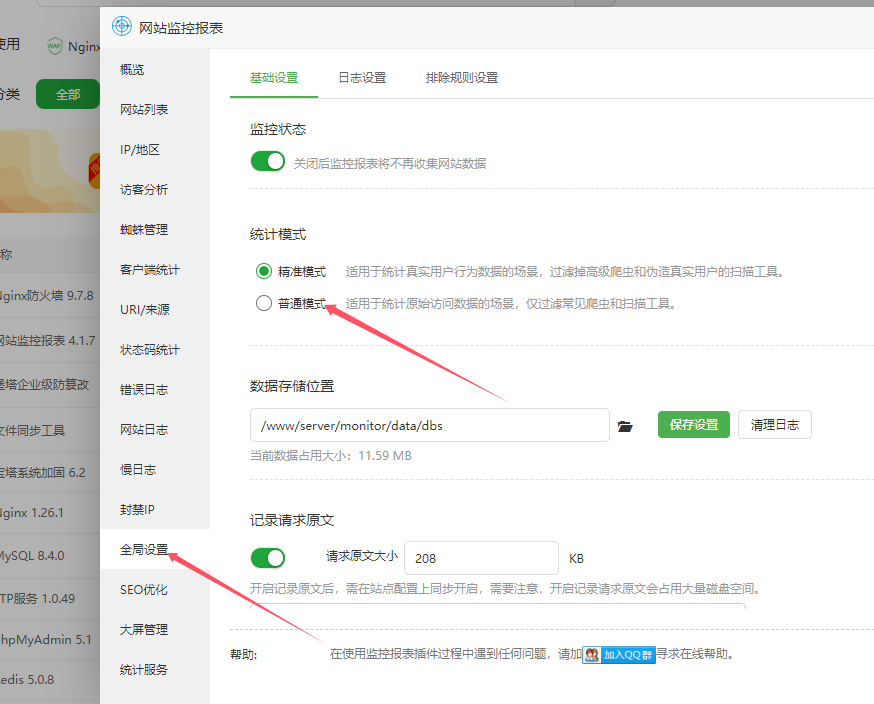This screenshot has height=704, width=874.
Task: Go to 蜘蛛管理 in the sidebar
Action: pyautogui.click(x=144, y=230)
